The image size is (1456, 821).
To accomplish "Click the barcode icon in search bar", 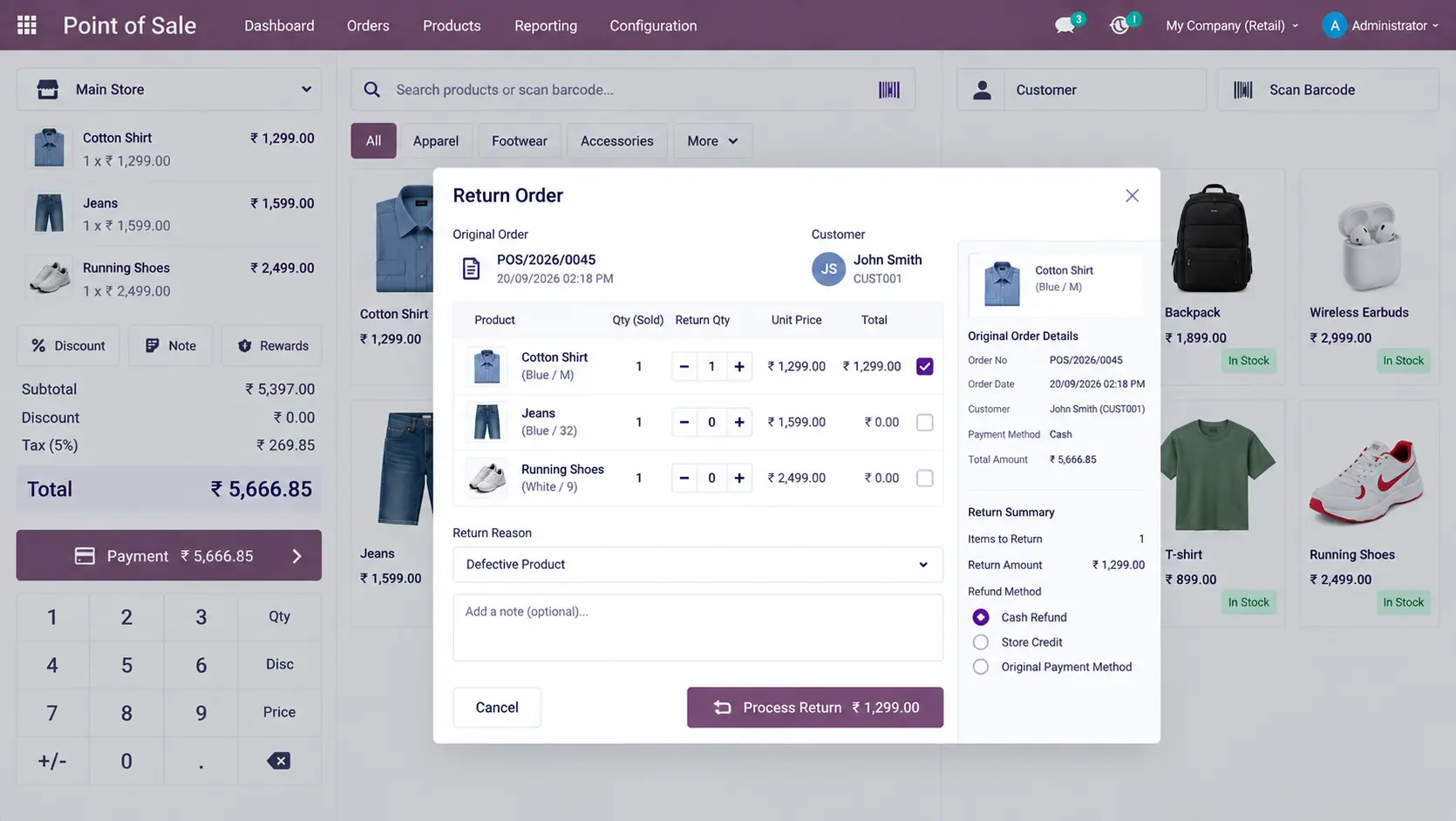I will (888, 90).
